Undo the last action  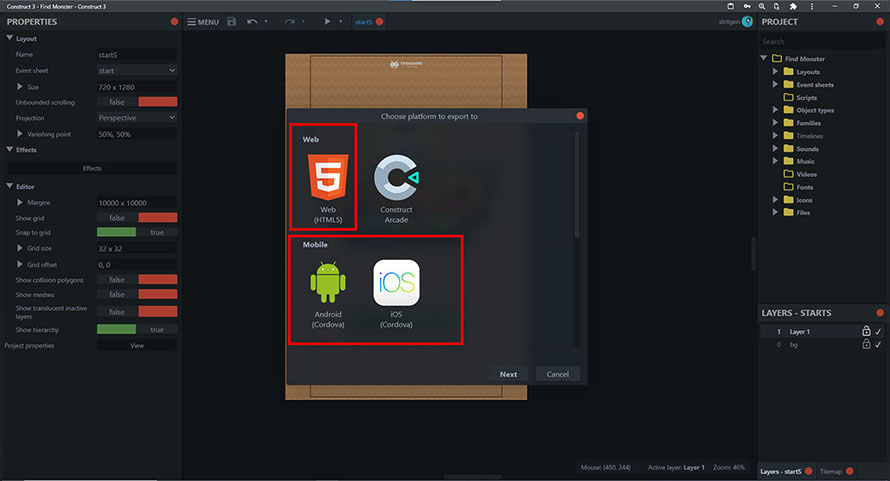click(x=252, y=22)
